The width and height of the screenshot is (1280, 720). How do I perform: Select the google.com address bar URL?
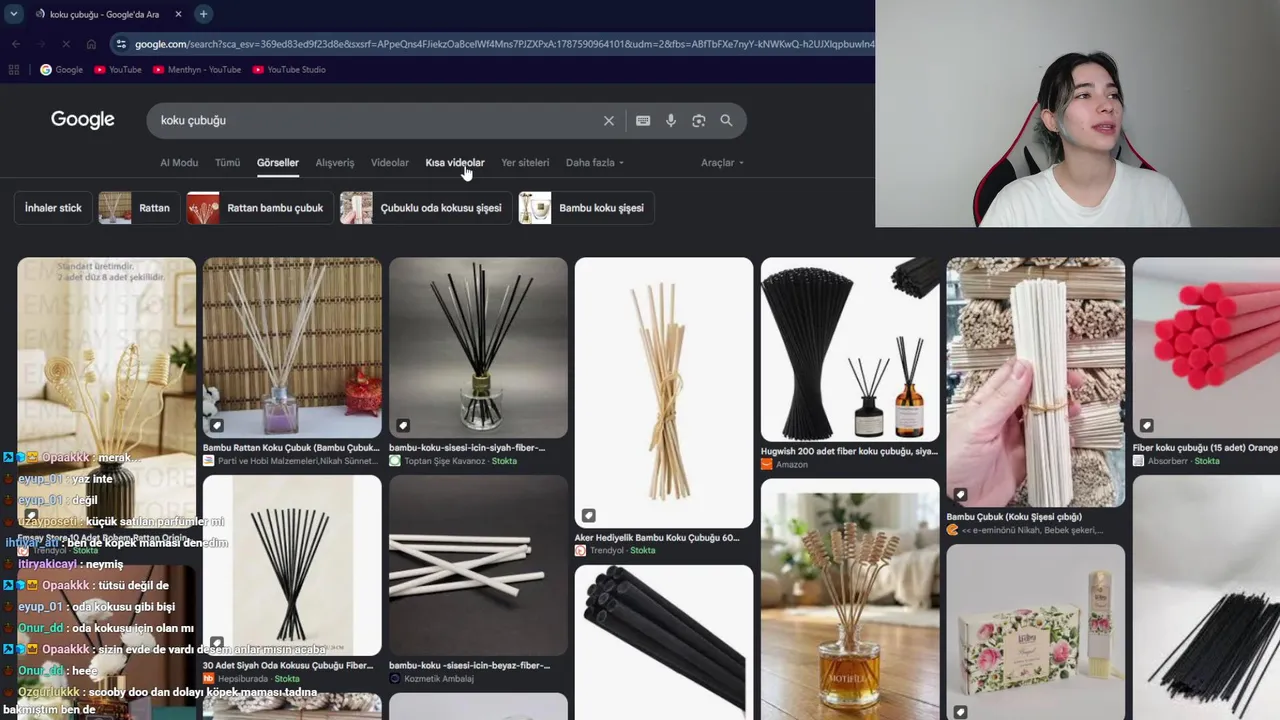click(504, 44)
